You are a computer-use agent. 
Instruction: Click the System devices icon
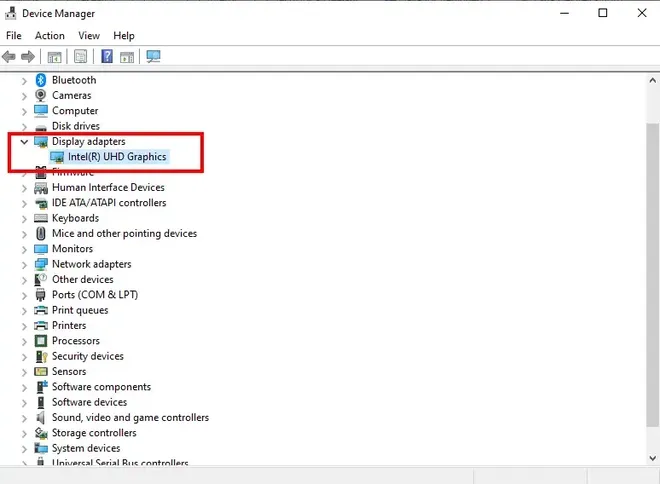[x=41, y=448]
